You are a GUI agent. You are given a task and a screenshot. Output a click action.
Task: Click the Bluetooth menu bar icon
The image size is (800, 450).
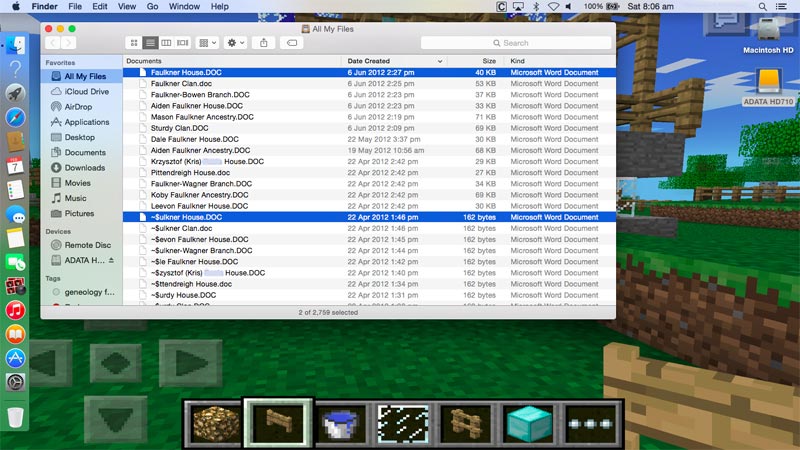coord(536,7)
